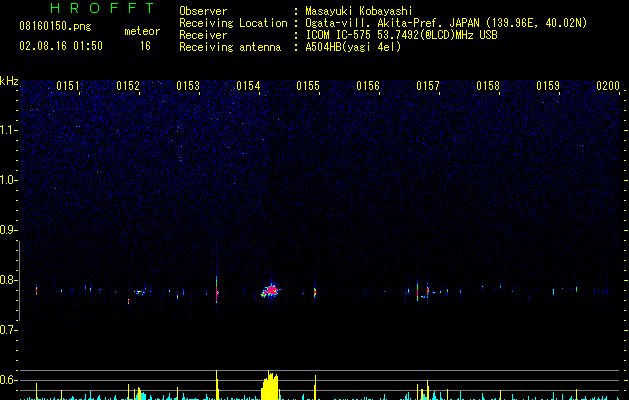Click the 0153 time marker

(188, 86)
